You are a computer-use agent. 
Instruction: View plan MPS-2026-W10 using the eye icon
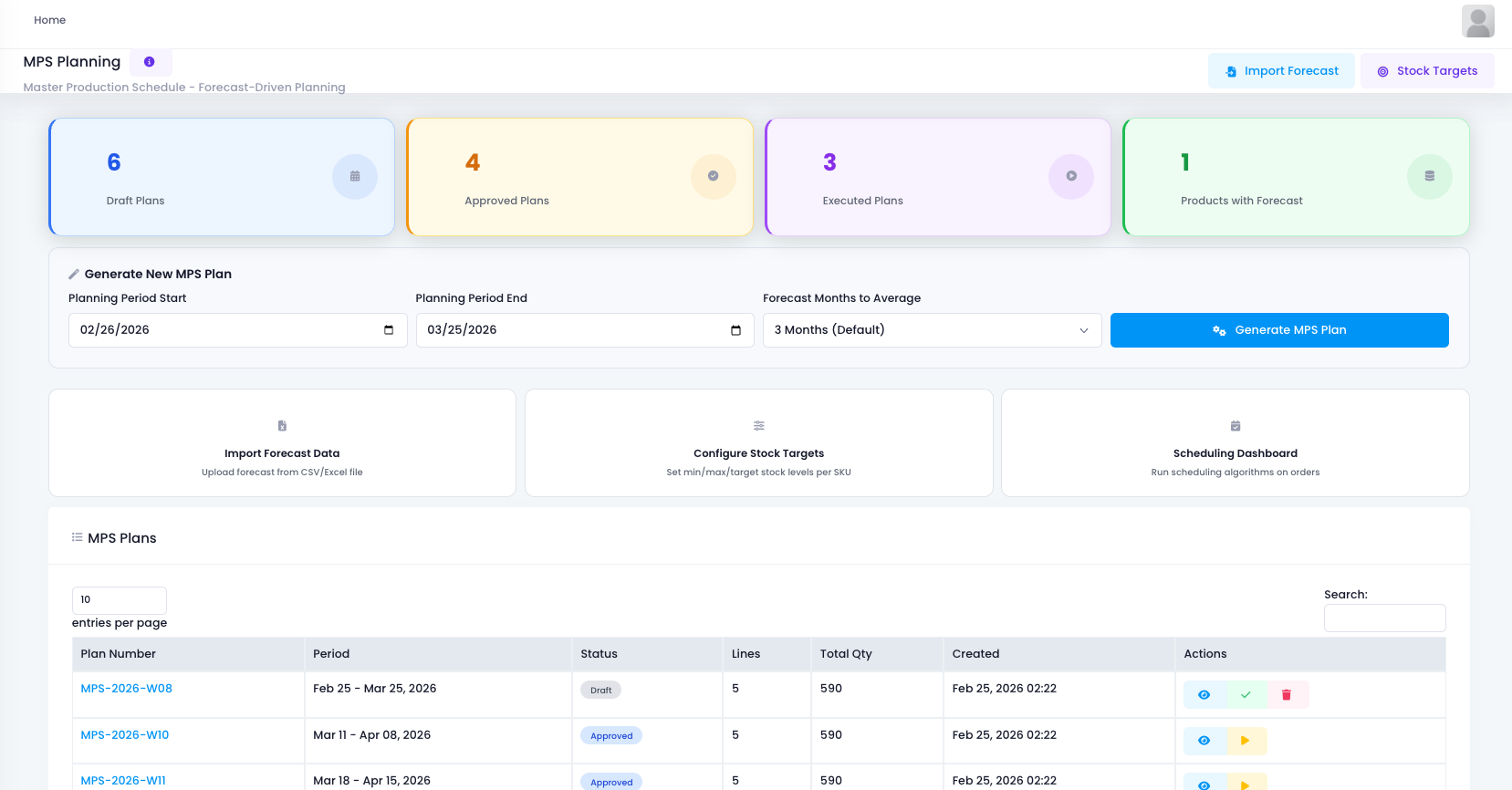1204,741
